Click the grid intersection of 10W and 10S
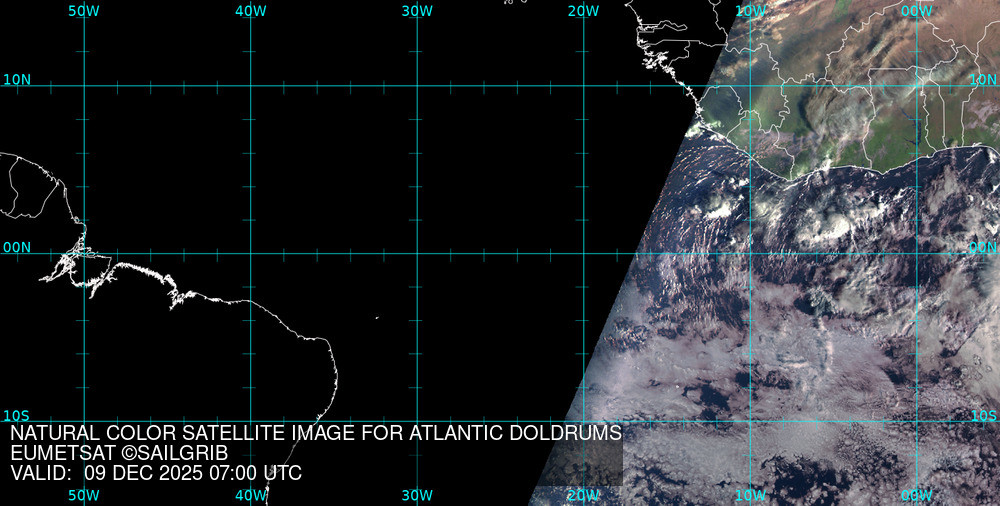Image resolution: width=1000 pixels, height=506 pixels. point(750,421)
